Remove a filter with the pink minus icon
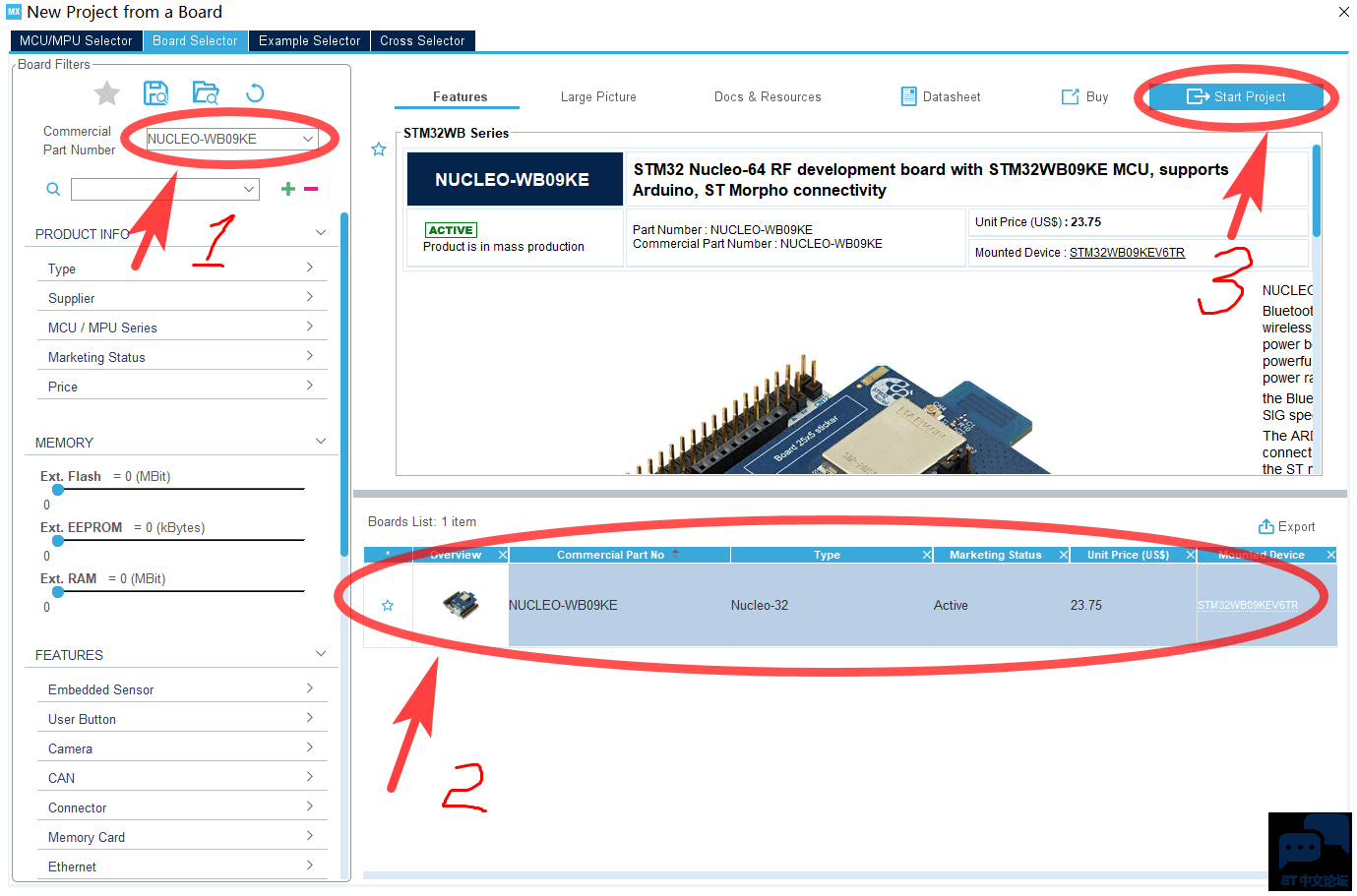Screen dimensions: 1357x896 point(311,189)
